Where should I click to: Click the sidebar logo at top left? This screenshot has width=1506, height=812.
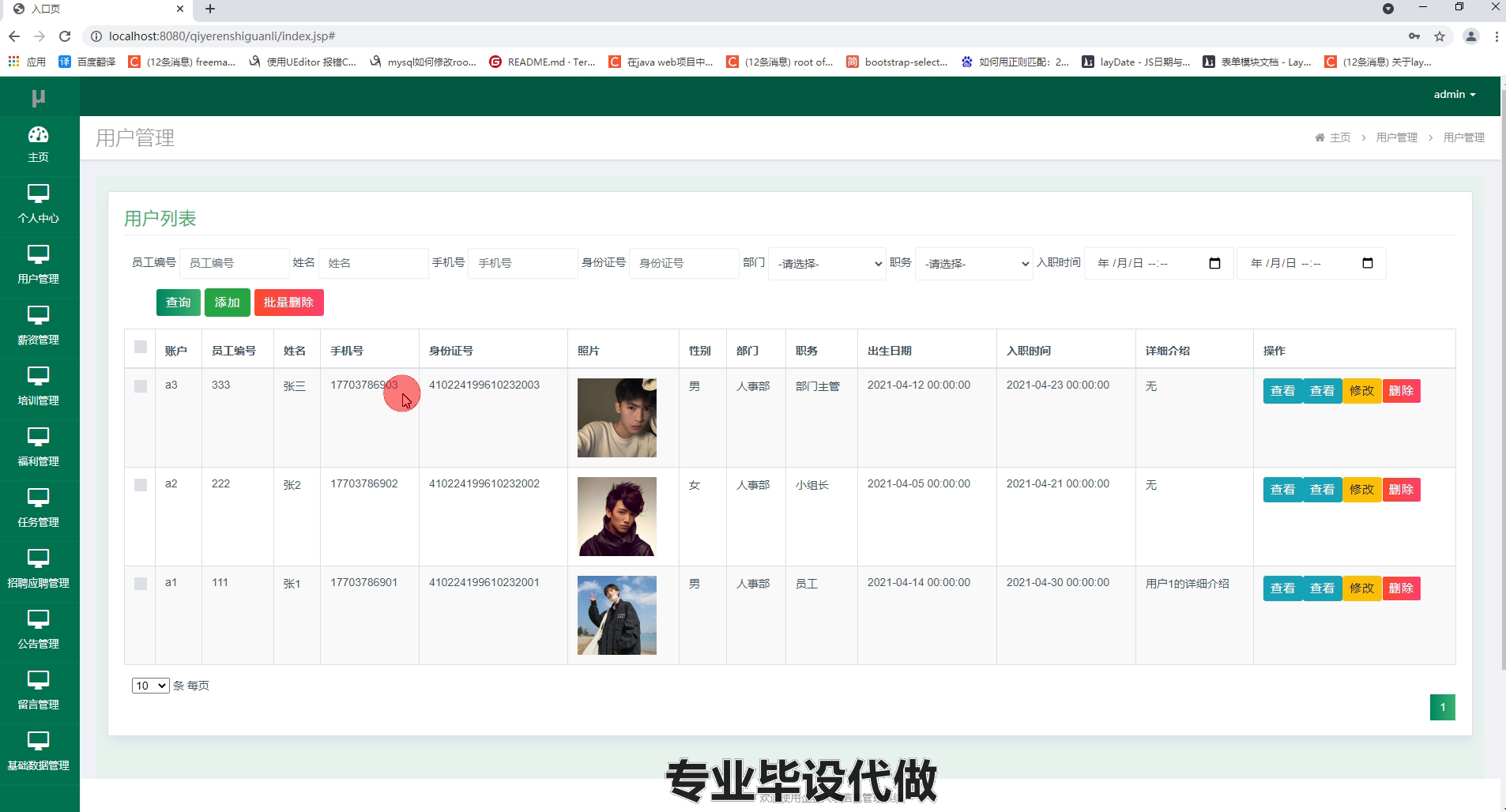[x=38, y=97]
